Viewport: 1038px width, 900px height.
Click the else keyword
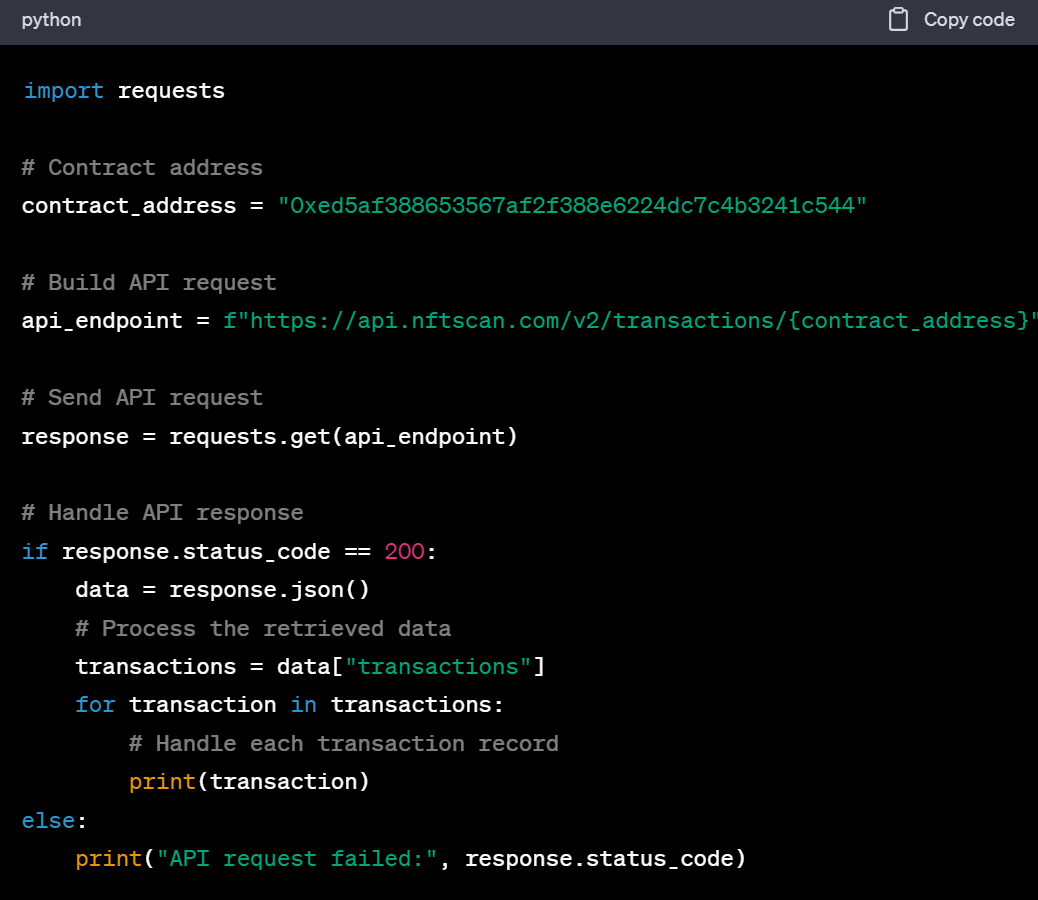click(x=48, y=820)
